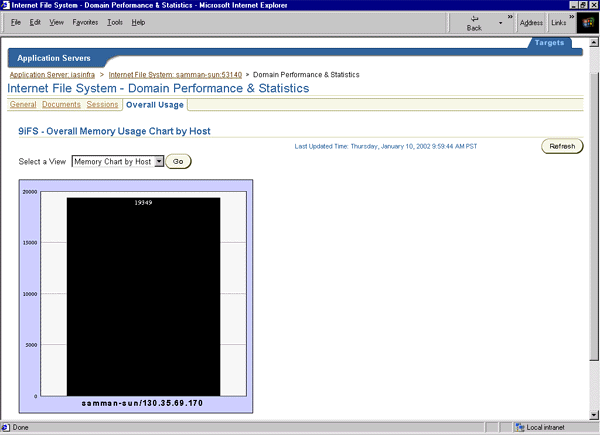This screenshot has height=435, width=600.
Task: Click the Internet Explorer title bar icon
Action: tap(5, 5)
